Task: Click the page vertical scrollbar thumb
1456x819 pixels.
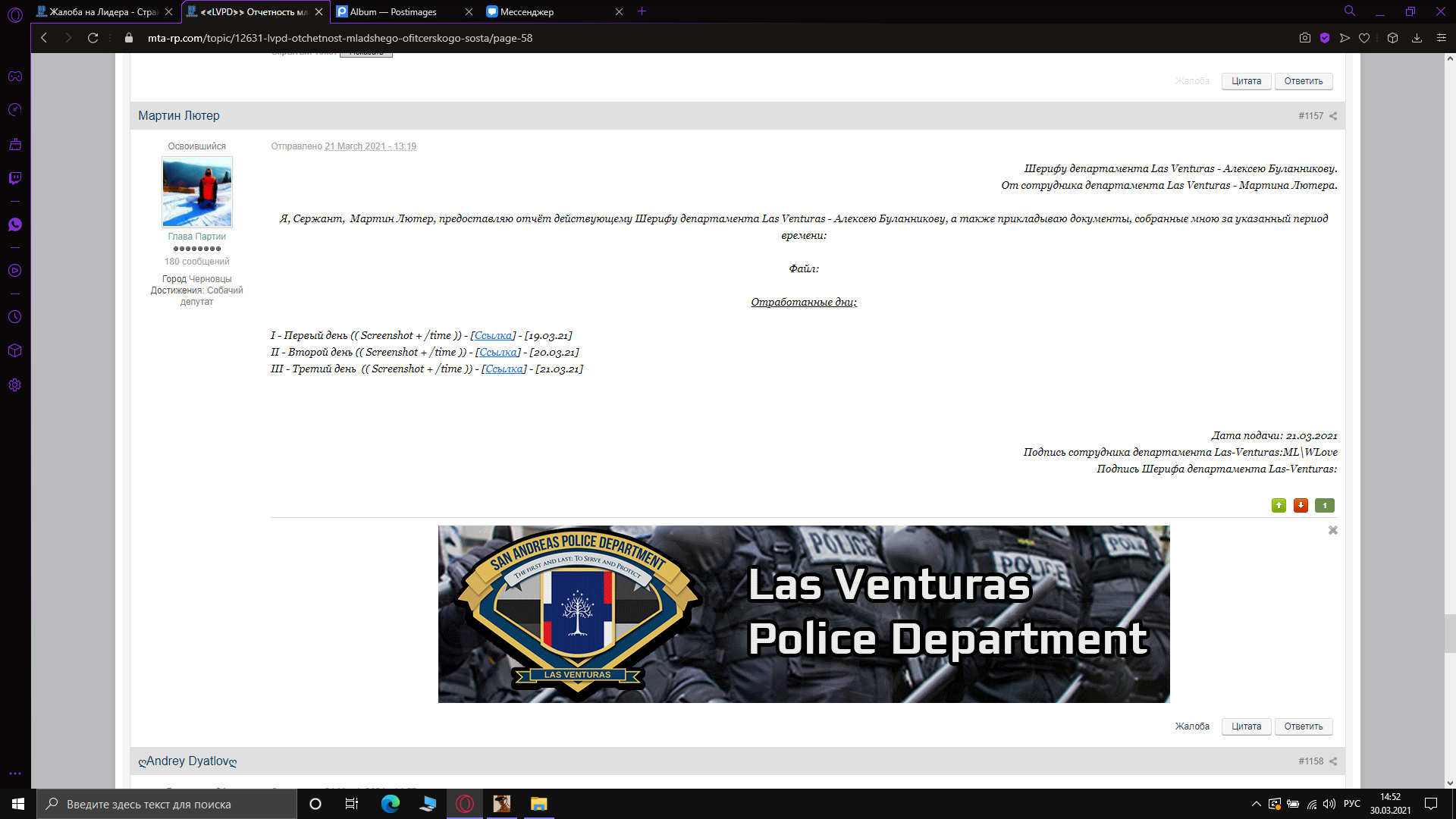Action: [1449, 633]
